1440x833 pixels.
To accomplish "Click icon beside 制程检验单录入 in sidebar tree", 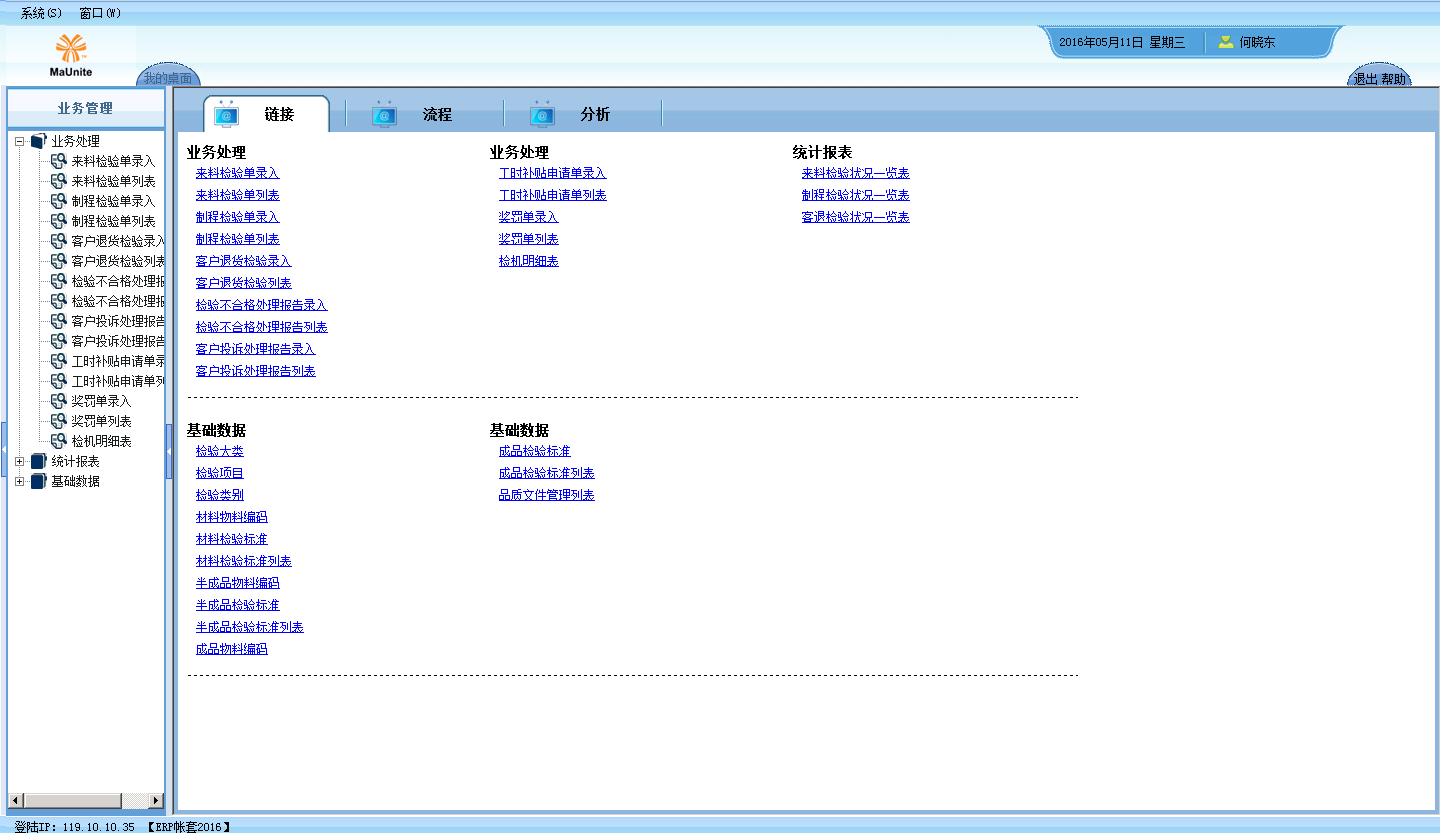I will (x=59, y=201).
